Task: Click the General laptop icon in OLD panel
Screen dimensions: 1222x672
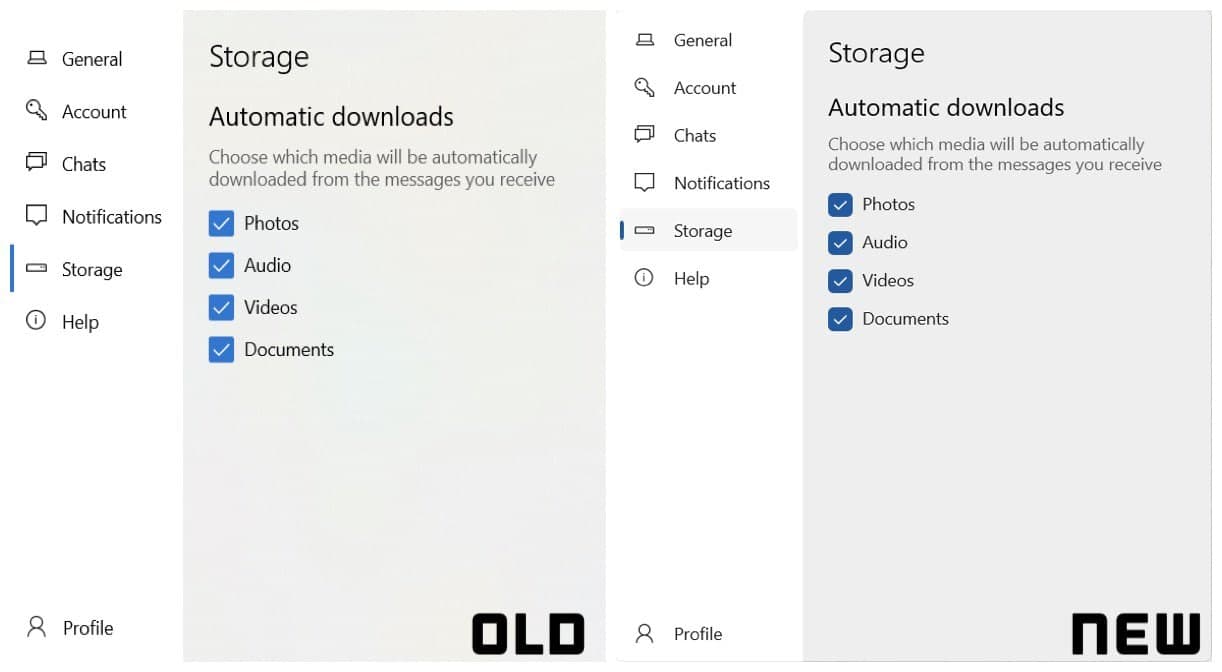Action: (37, 58)
